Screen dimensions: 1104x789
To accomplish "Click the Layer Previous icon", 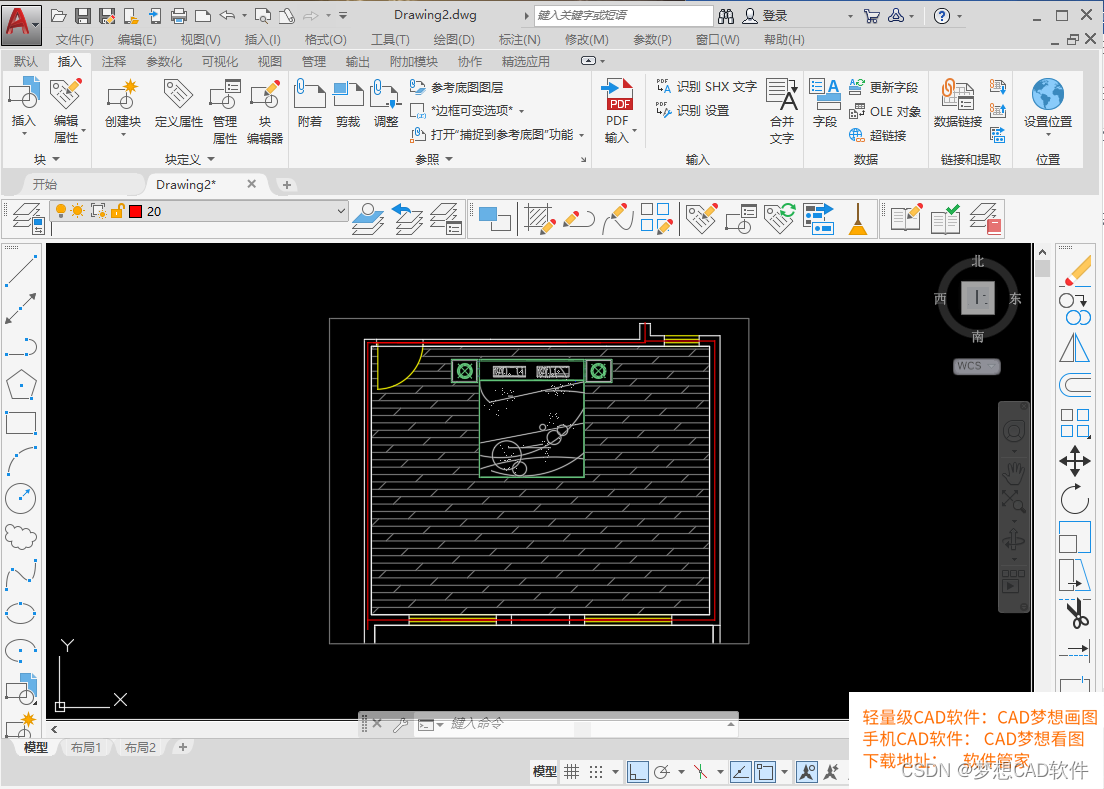I will (408, 218).
